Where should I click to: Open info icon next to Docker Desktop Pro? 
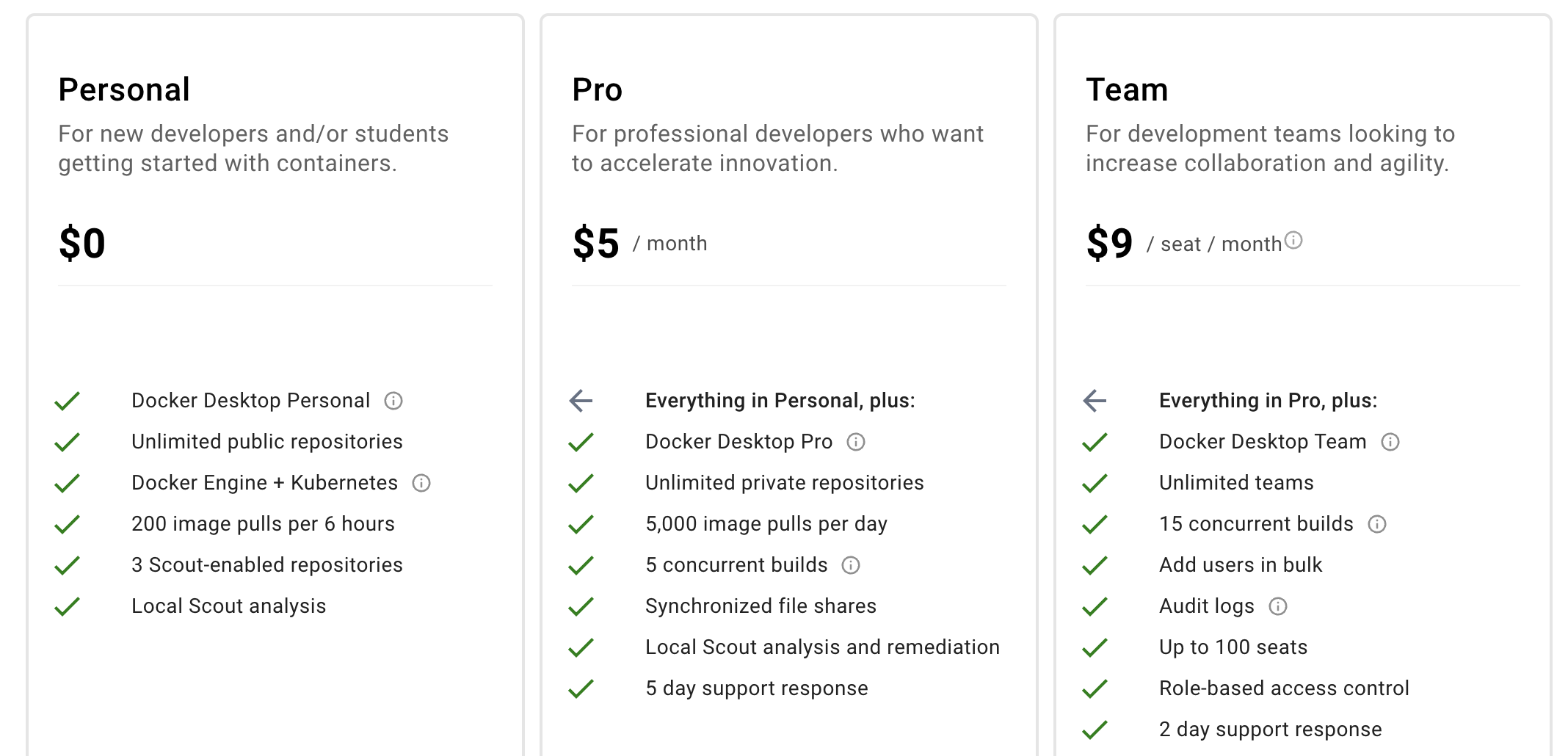(856, 442)
